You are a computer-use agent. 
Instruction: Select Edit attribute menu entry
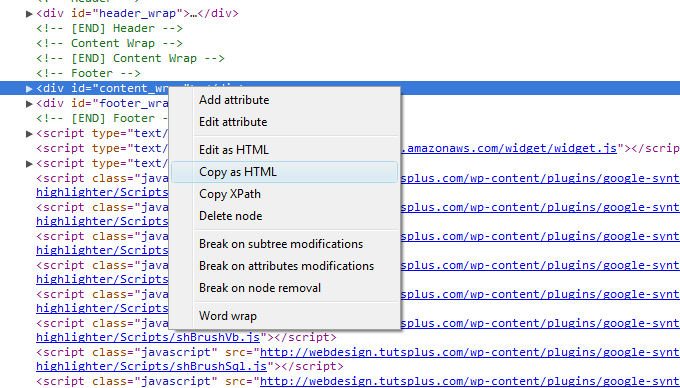point(233,122)
